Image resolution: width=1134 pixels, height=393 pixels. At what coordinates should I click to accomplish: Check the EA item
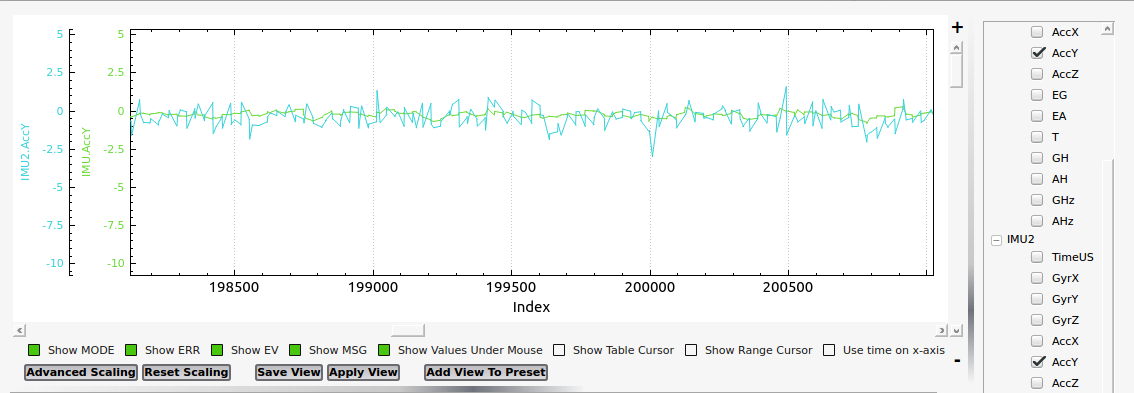pyautogui.click(x=1037, y=116)
